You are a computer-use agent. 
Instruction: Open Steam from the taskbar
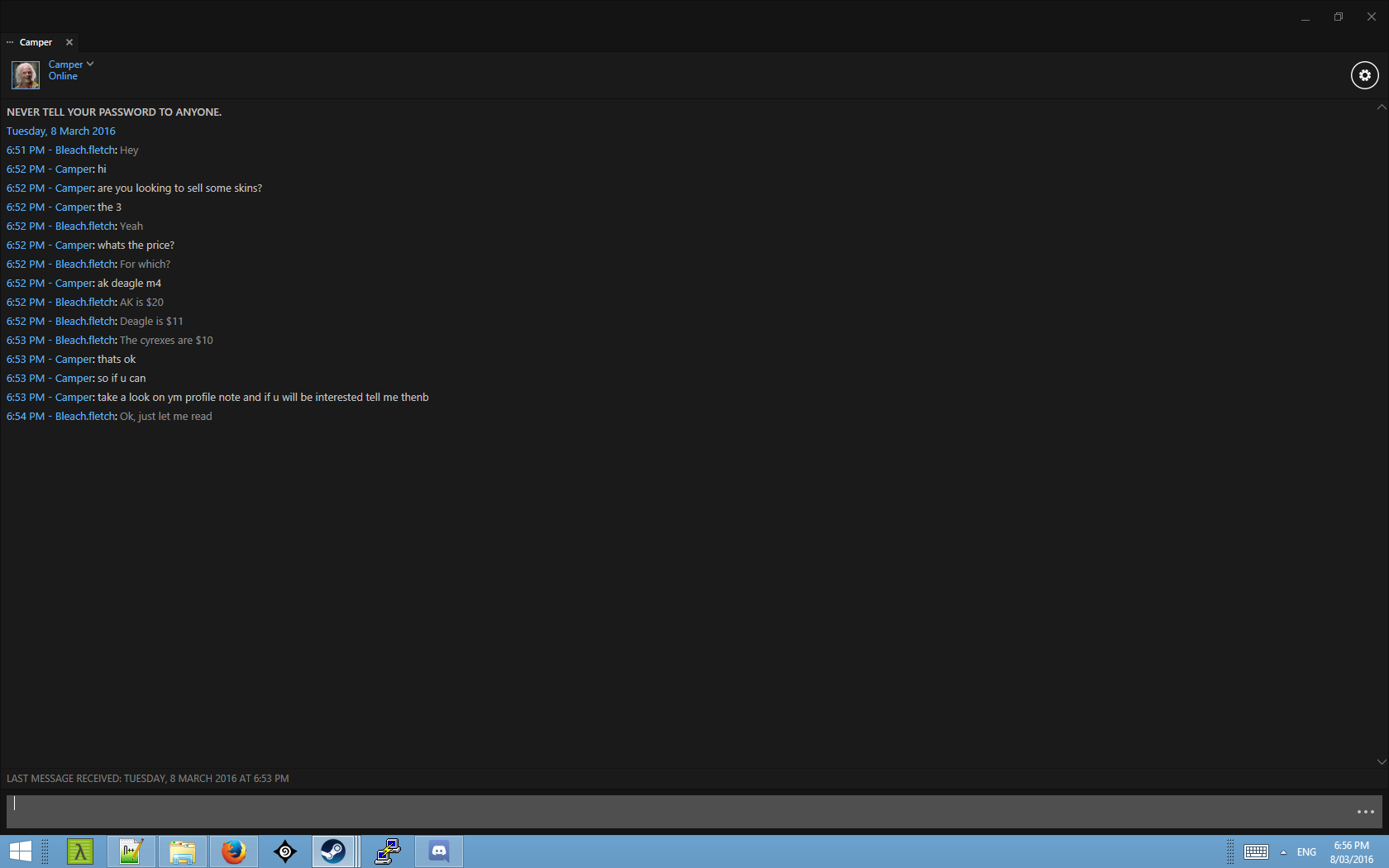pyautogui.click(x=333, y=851)
